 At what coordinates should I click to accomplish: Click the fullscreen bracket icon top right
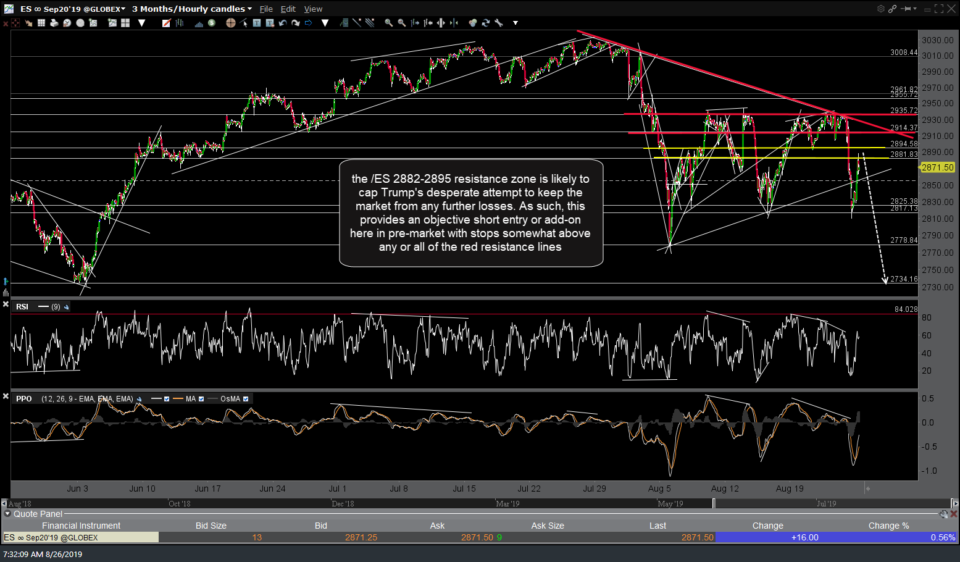(x=939, y=9)
